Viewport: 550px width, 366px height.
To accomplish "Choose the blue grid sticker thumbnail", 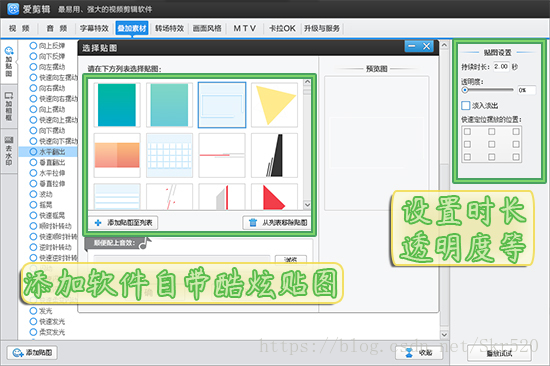I will pyautogui.click(x=169, y=155).
